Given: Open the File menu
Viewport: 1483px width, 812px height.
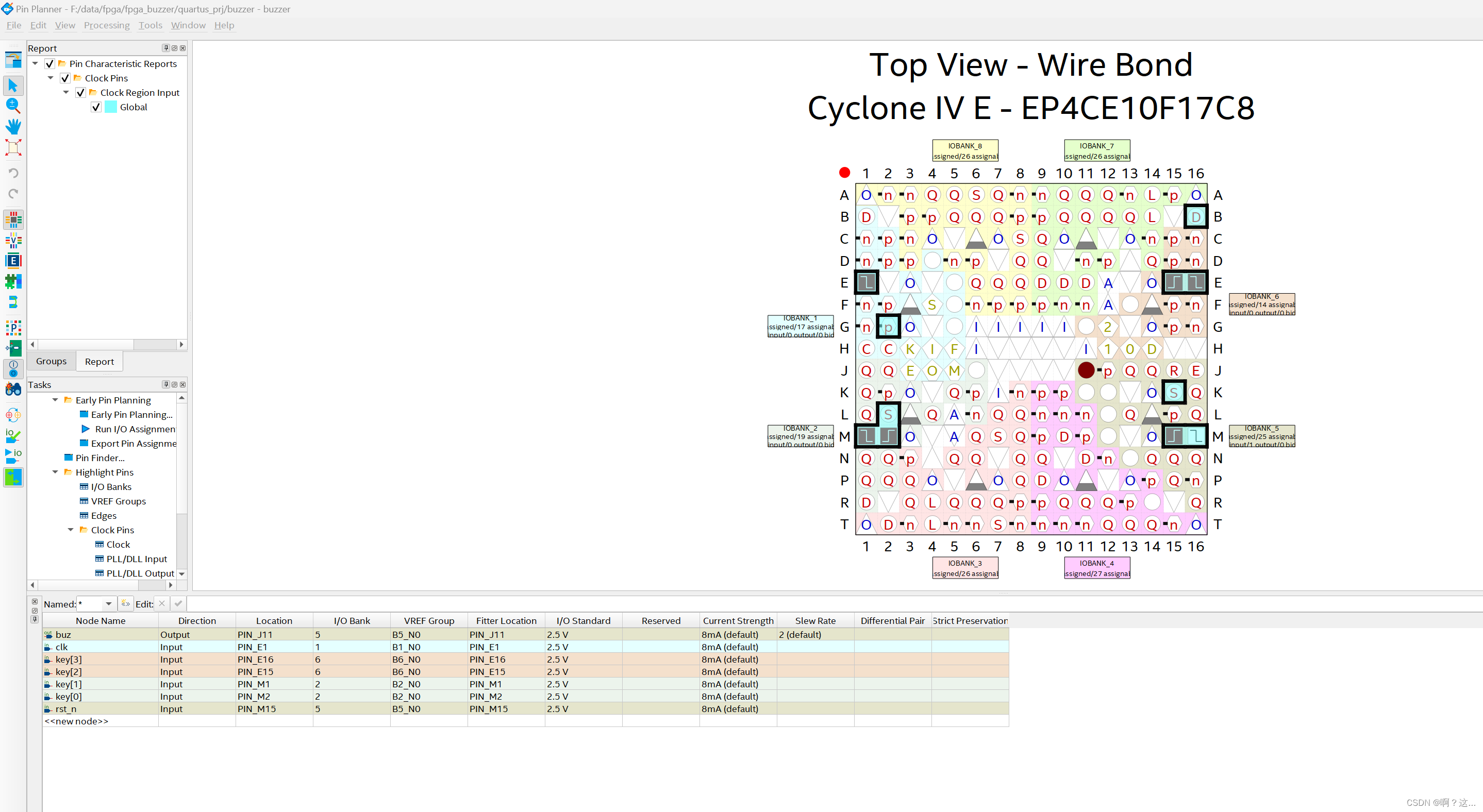Looking at the screenshot, I should [x=14, y=25].
